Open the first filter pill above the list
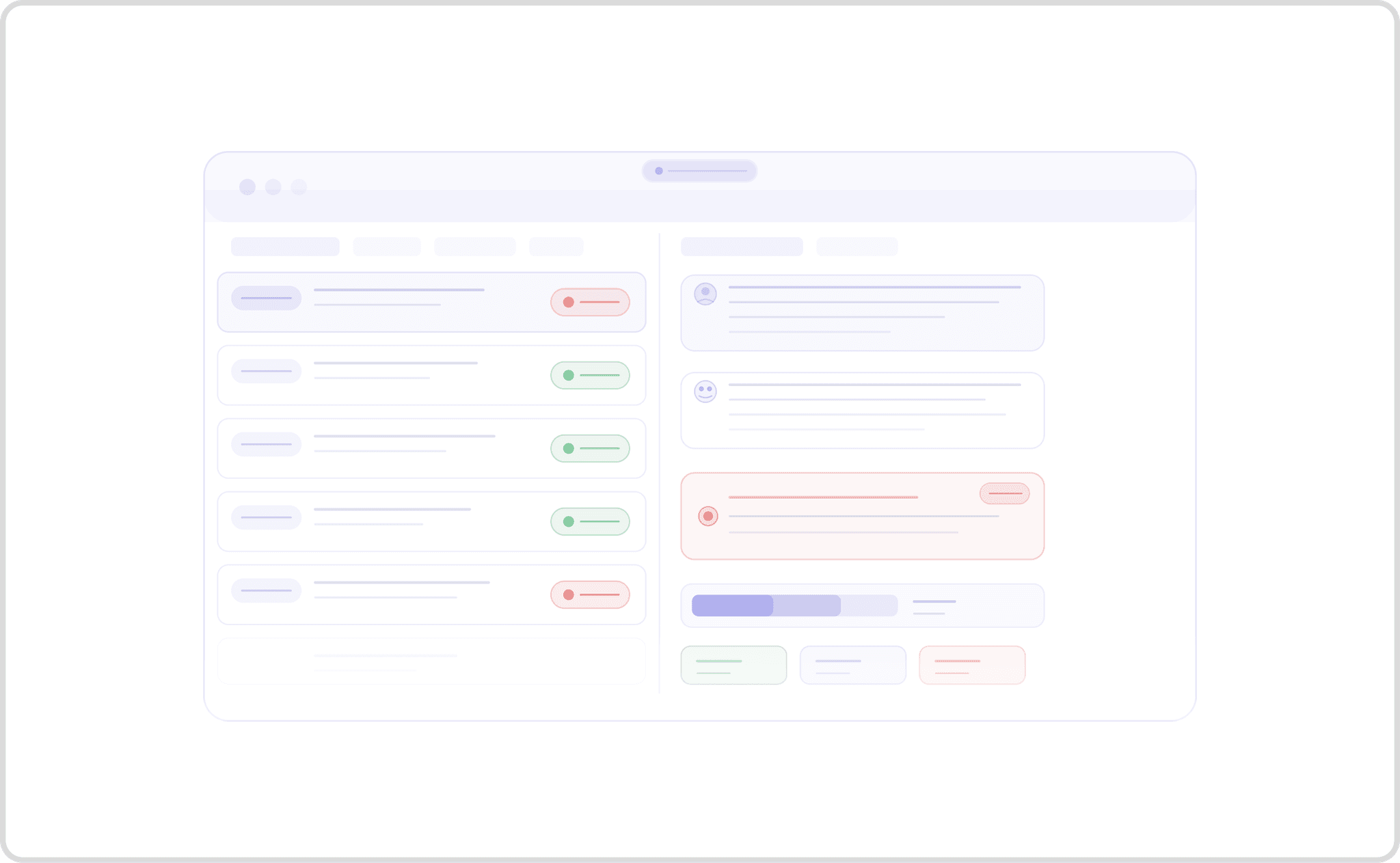The width and height of the screenshot is (1400, 863). tap(284, 246)
